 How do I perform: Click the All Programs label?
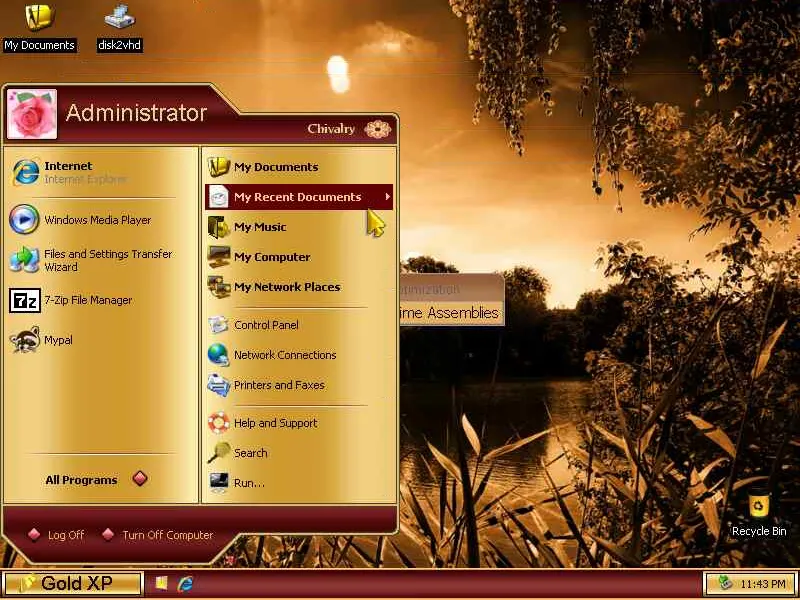tap(81, 480)
